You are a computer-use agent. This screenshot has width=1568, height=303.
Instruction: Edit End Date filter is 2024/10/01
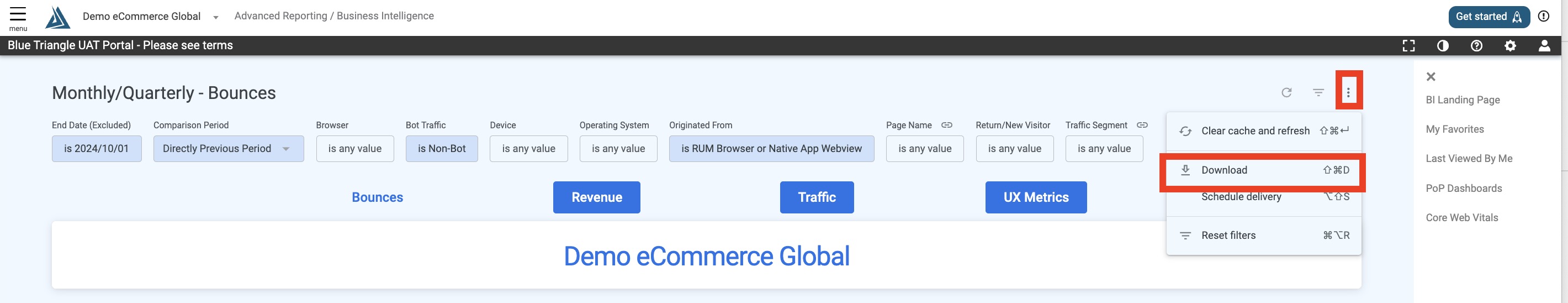(x=96, y=149)
